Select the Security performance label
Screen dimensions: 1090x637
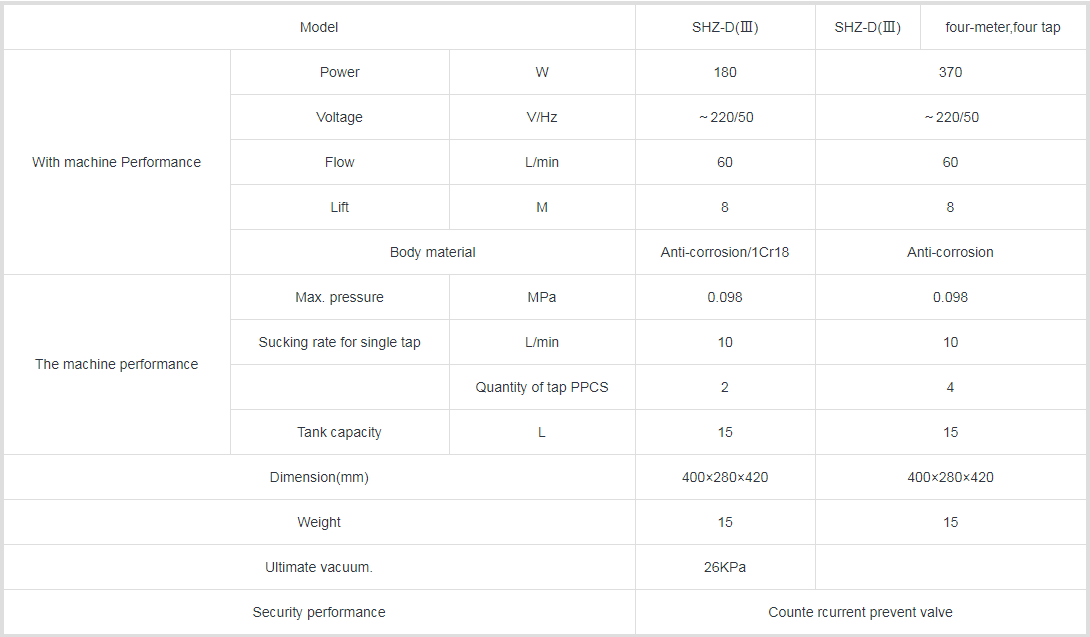(x=319, y=612)
